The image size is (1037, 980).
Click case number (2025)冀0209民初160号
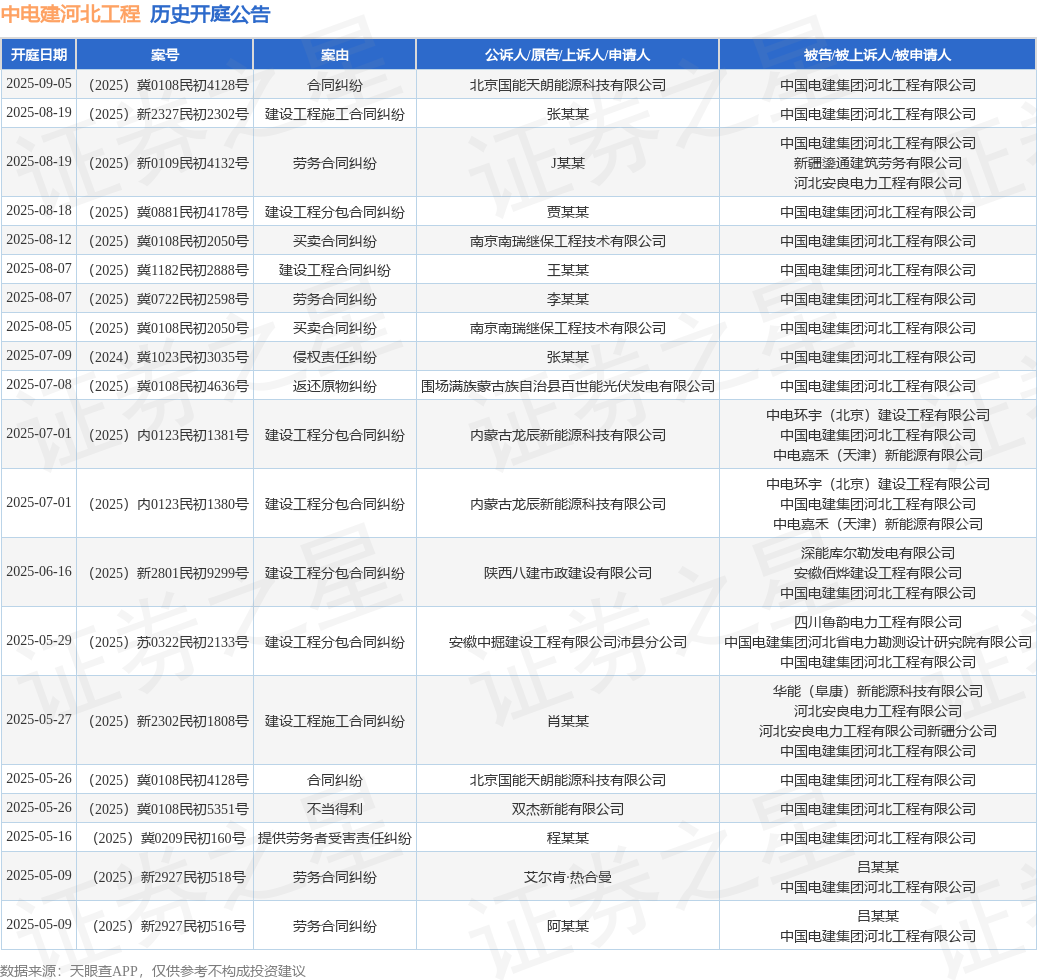pos(169,838)
